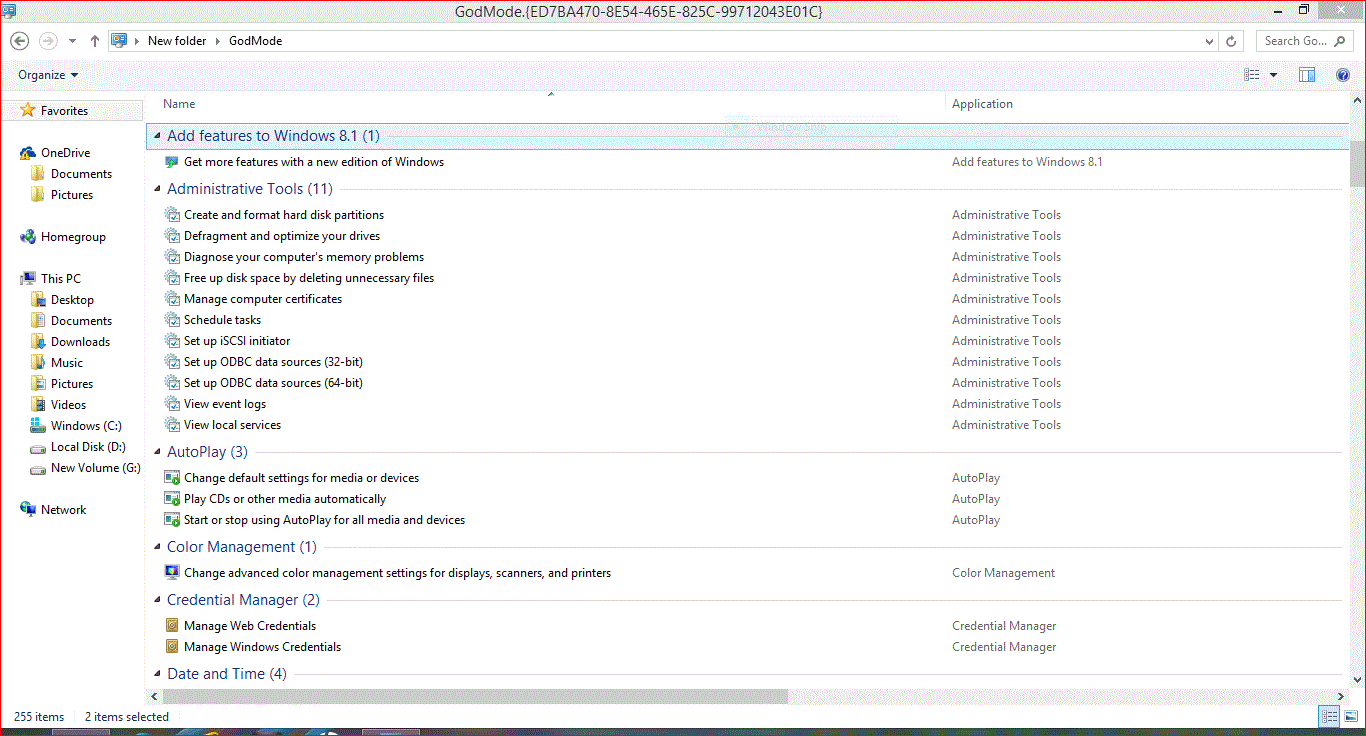Open the Windows (C:) drive

coord(86,426)
